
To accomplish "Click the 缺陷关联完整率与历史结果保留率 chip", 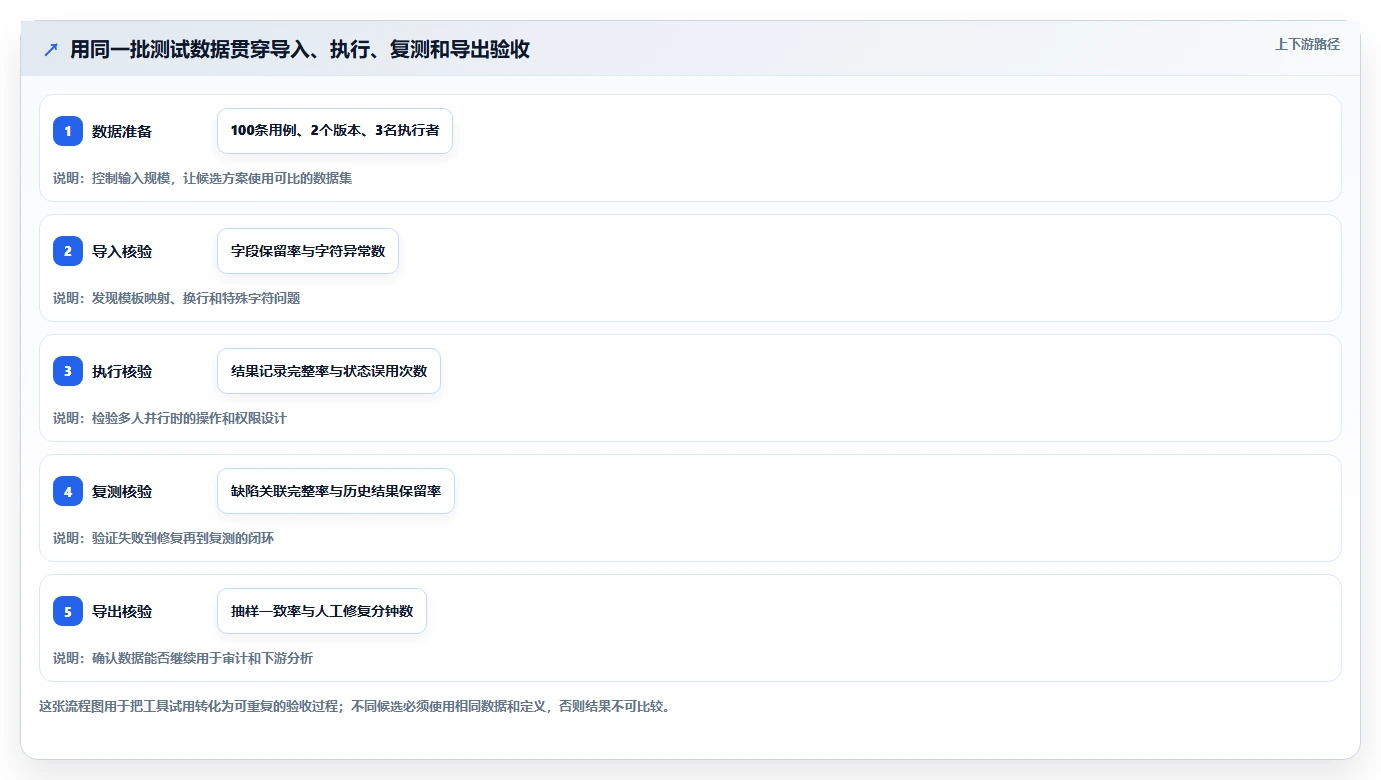I will 336,491.
